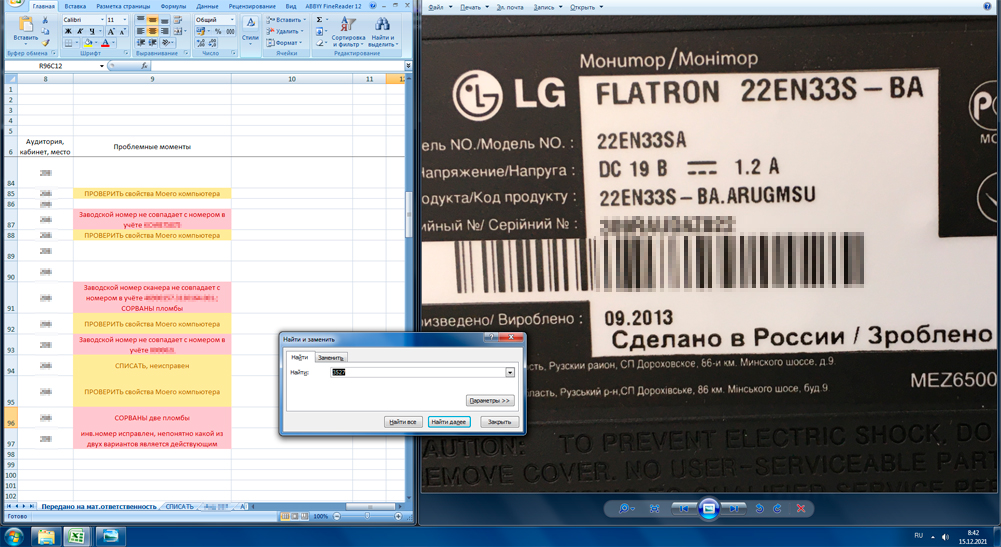Click the percent style icon
The width and height of the screenshot is (1001, 547).
tap(218, 31)
